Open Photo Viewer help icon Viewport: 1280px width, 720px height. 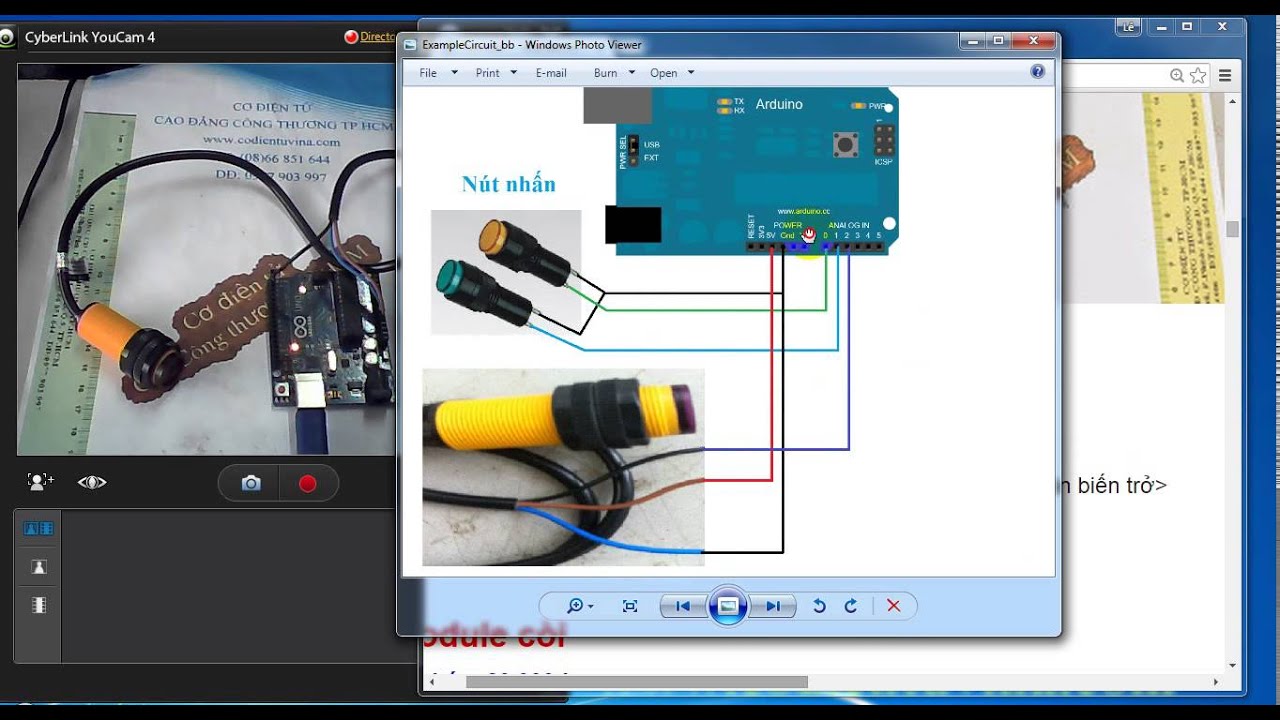pyautogui.click(x=1037, y=72)
